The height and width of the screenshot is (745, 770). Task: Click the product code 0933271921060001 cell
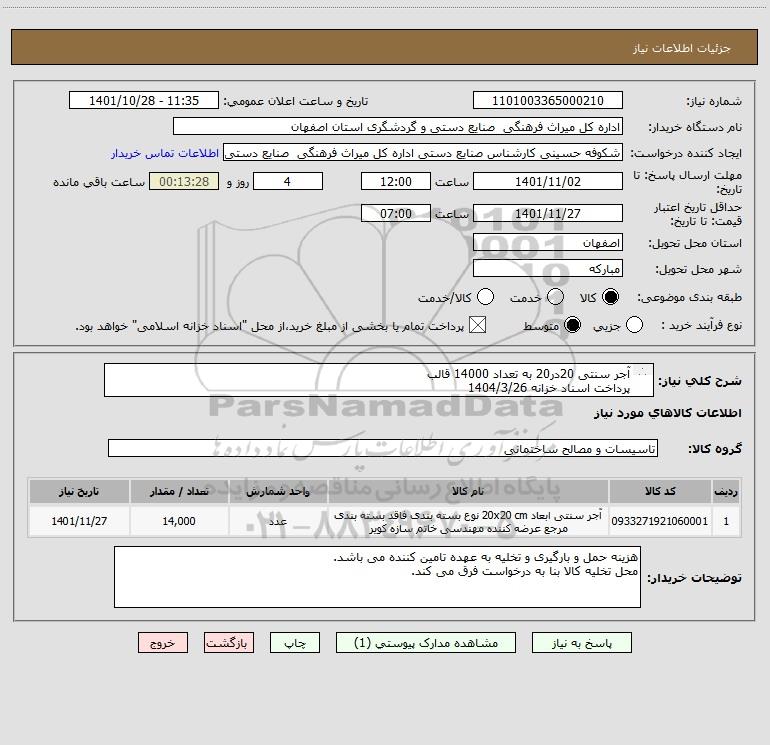660,521
